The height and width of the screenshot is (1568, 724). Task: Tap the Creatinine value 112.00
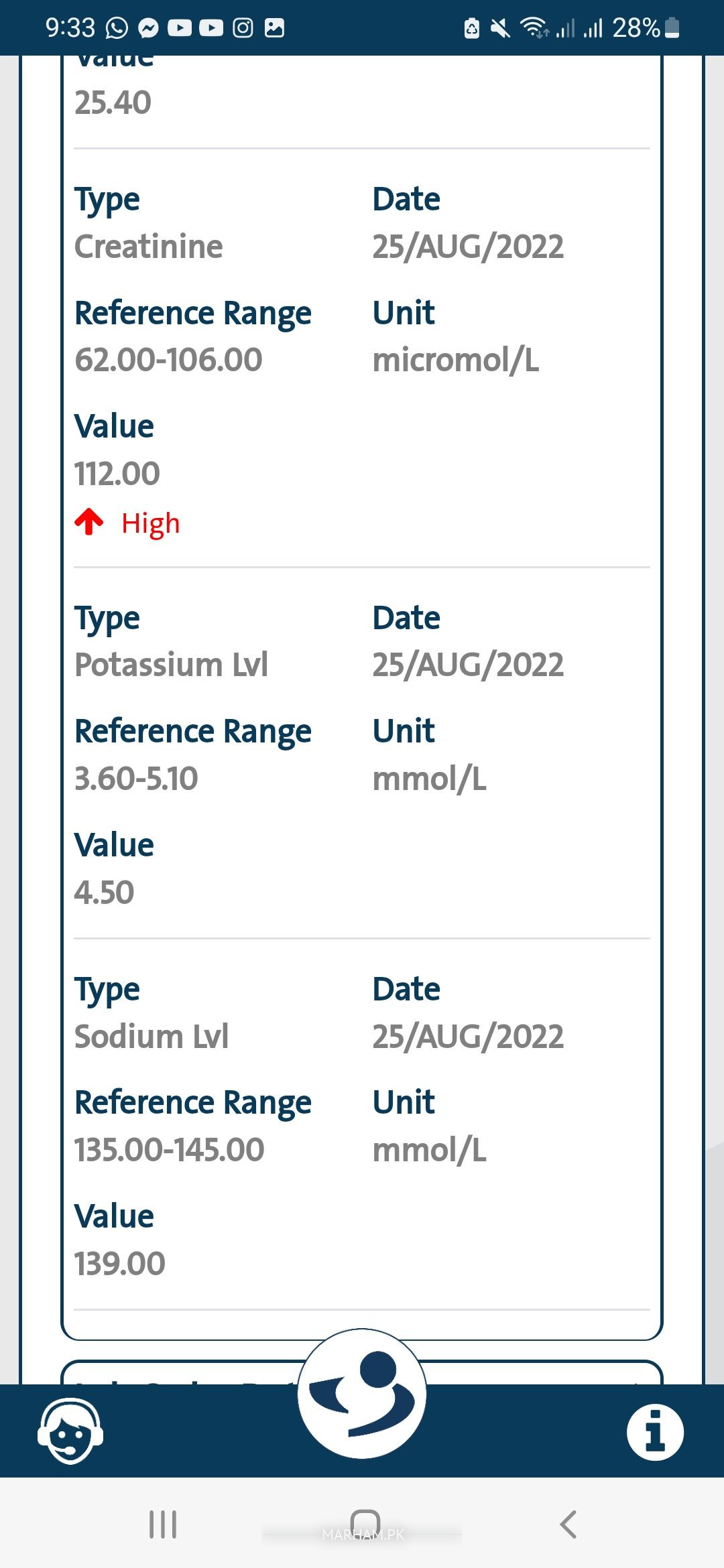coord(117,474)
